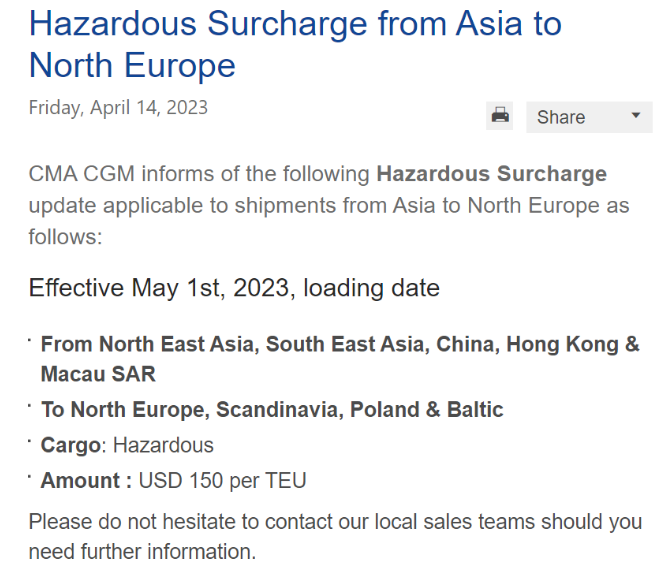The image size is (668, 574).
Task: Click the printer icon
Action: pos(500,116)
